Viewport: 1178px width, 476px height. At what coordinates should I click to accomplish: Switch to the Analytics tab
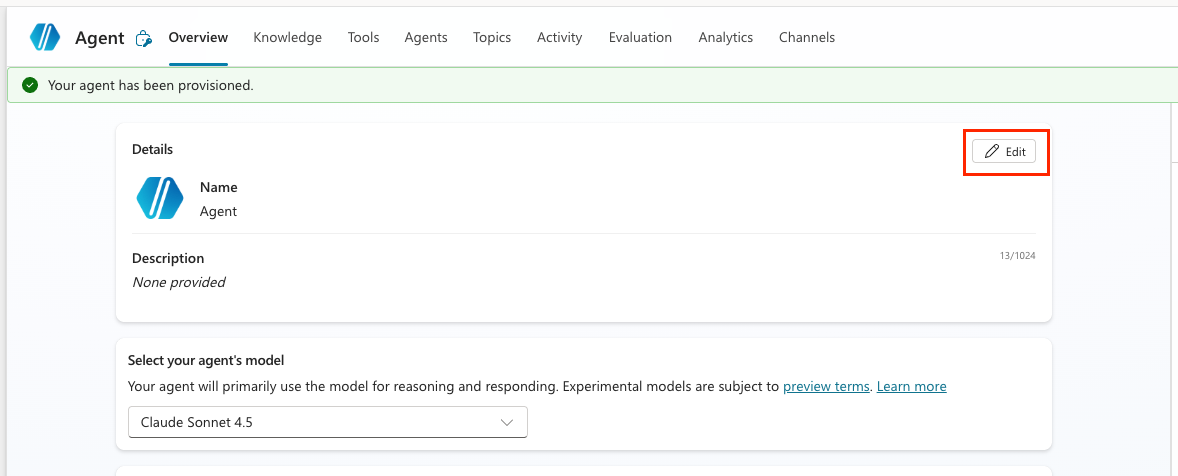[x=726, y=37]
